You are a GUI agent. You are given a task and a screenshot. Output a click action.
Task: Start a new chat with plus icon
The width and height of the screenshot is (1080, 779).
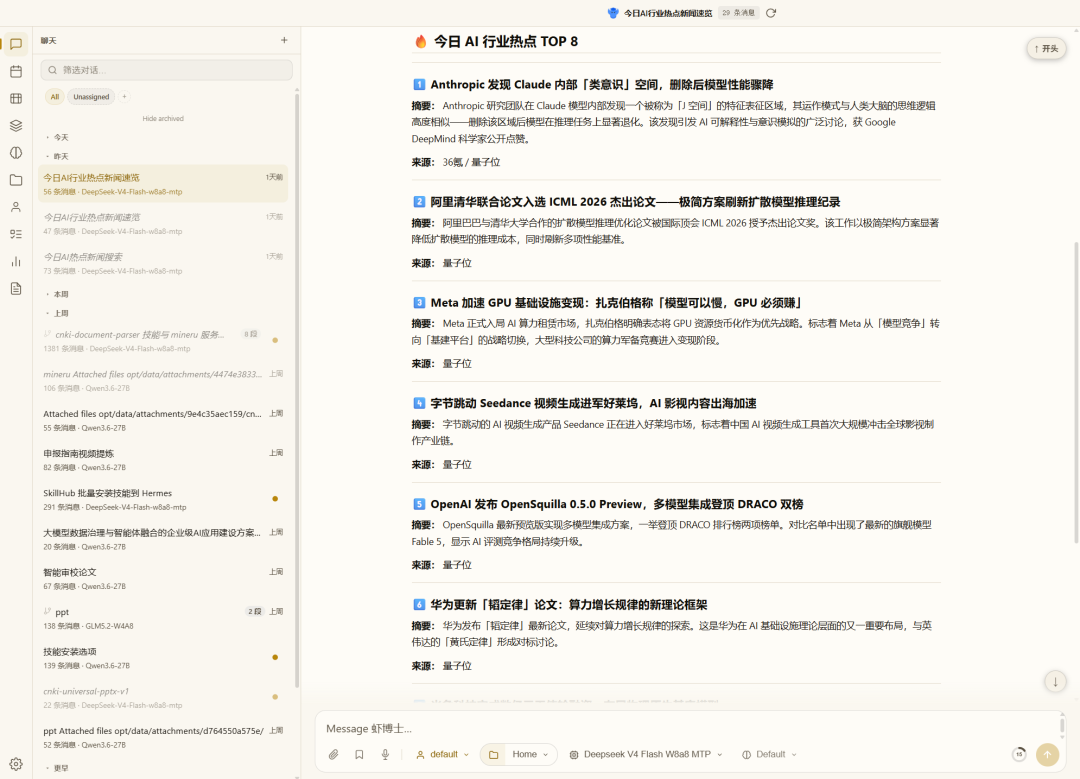tap(284, 40)
